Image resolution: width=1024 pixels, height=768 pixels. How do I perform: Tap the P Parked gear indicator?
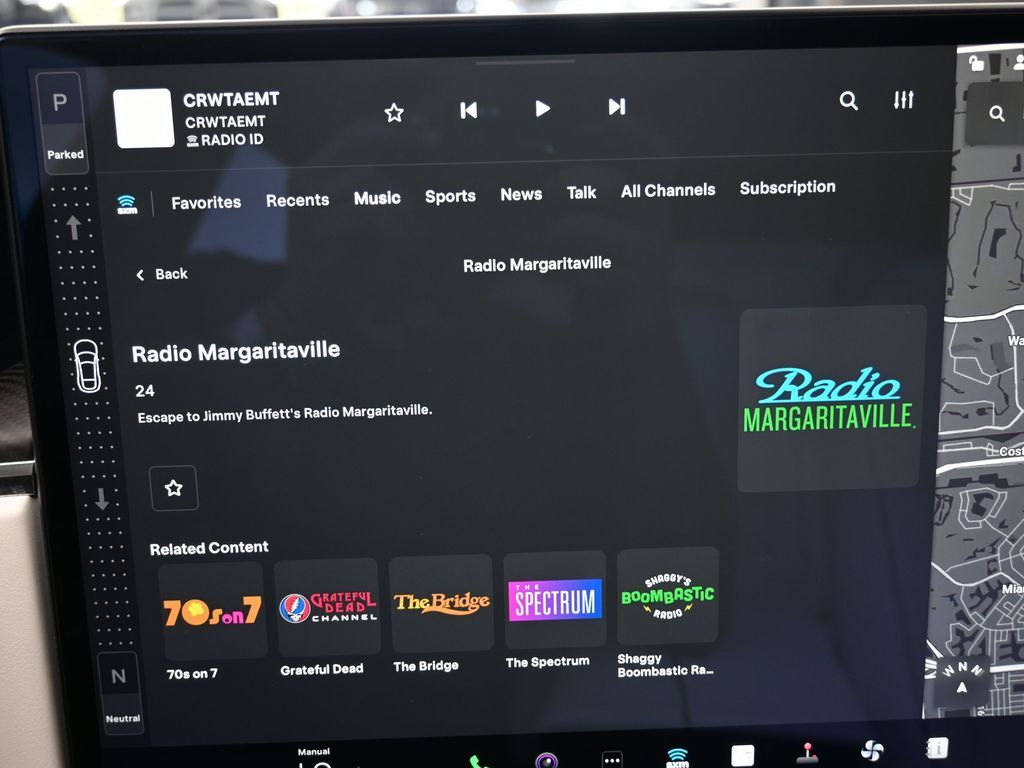click(63, 123)
